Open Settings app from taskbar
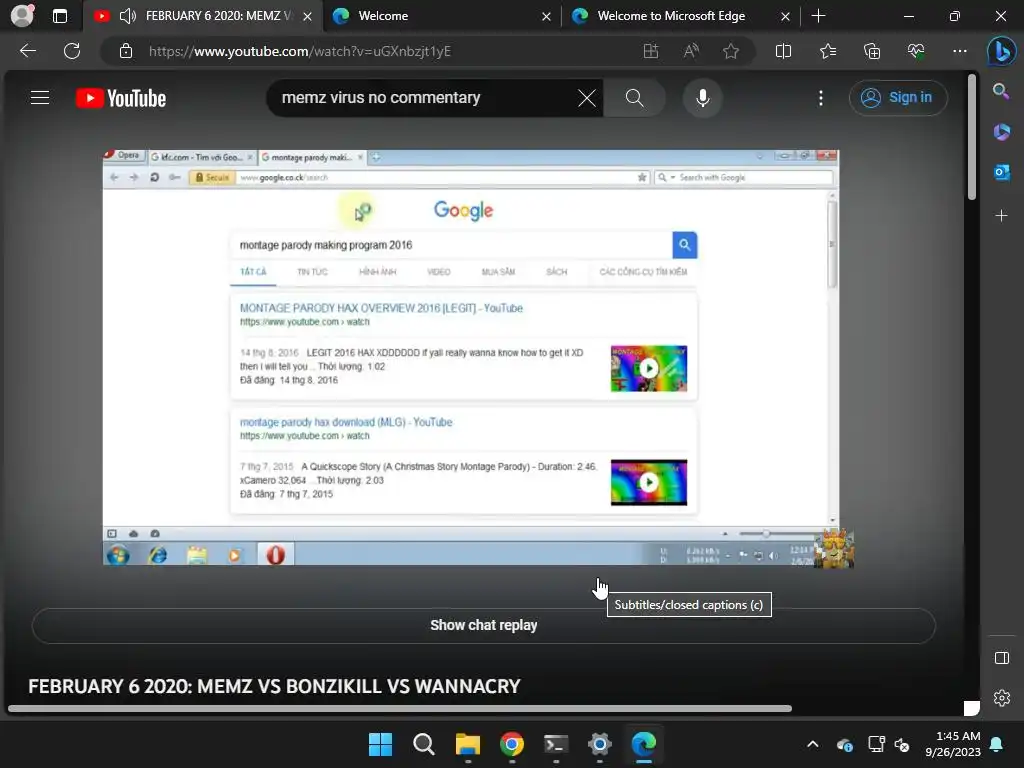This screenshot has height=768, width=1024. [600, 744]
